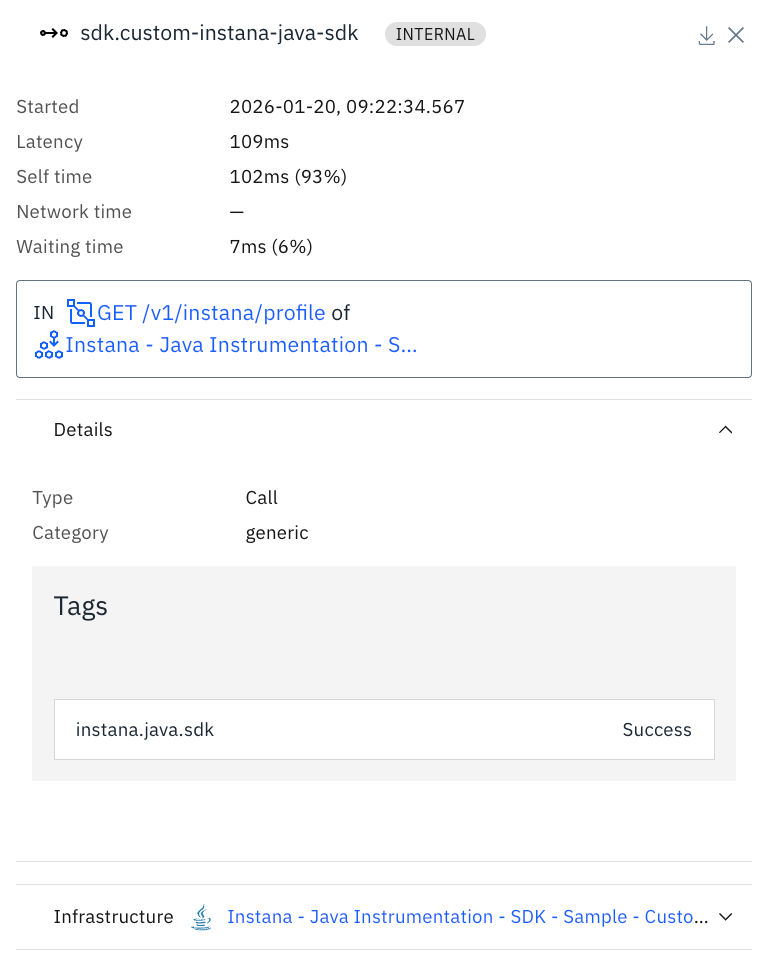Download the span details

706,36
